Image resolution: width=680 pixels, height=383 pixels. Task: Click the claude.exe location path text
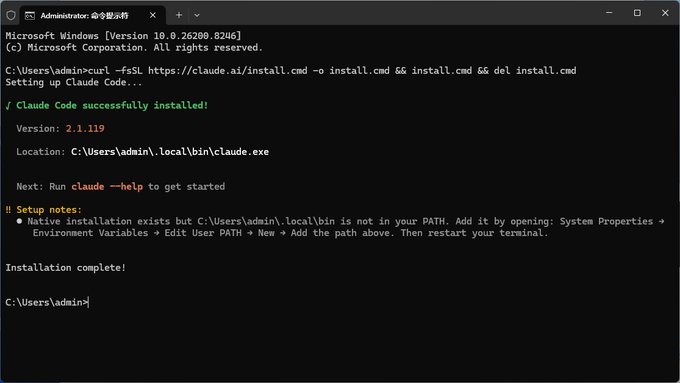click(x=170, y=152)
